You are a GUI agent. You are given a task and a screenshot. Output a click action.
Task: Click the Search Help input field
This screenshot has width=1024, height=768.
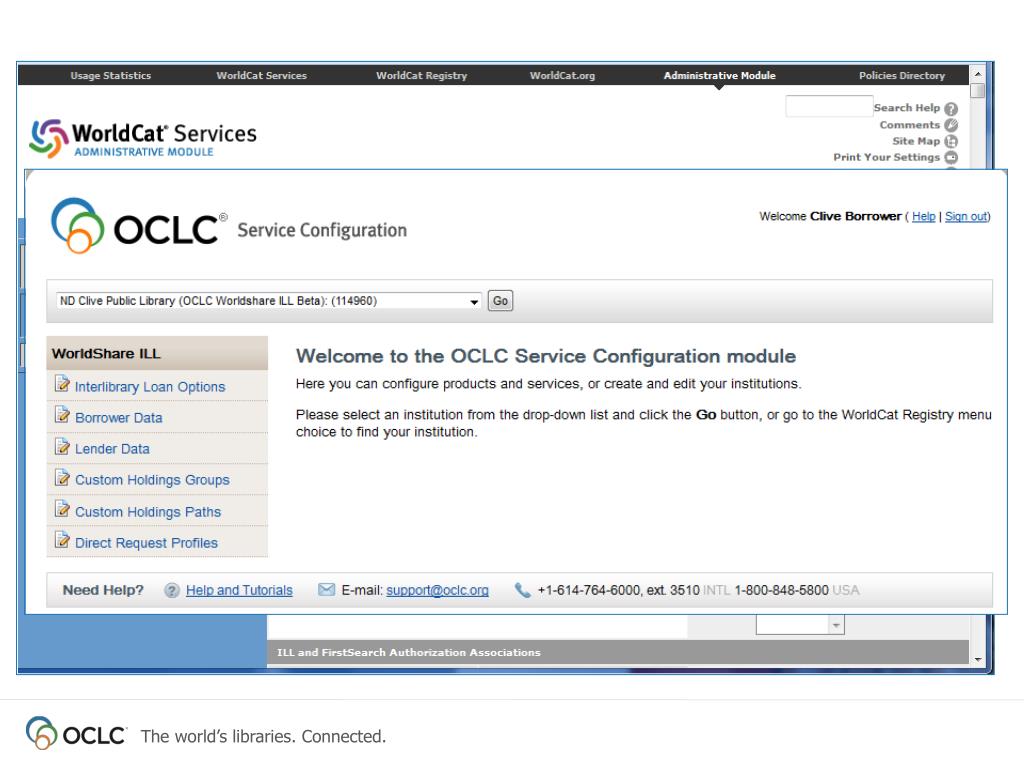(829, 106)
